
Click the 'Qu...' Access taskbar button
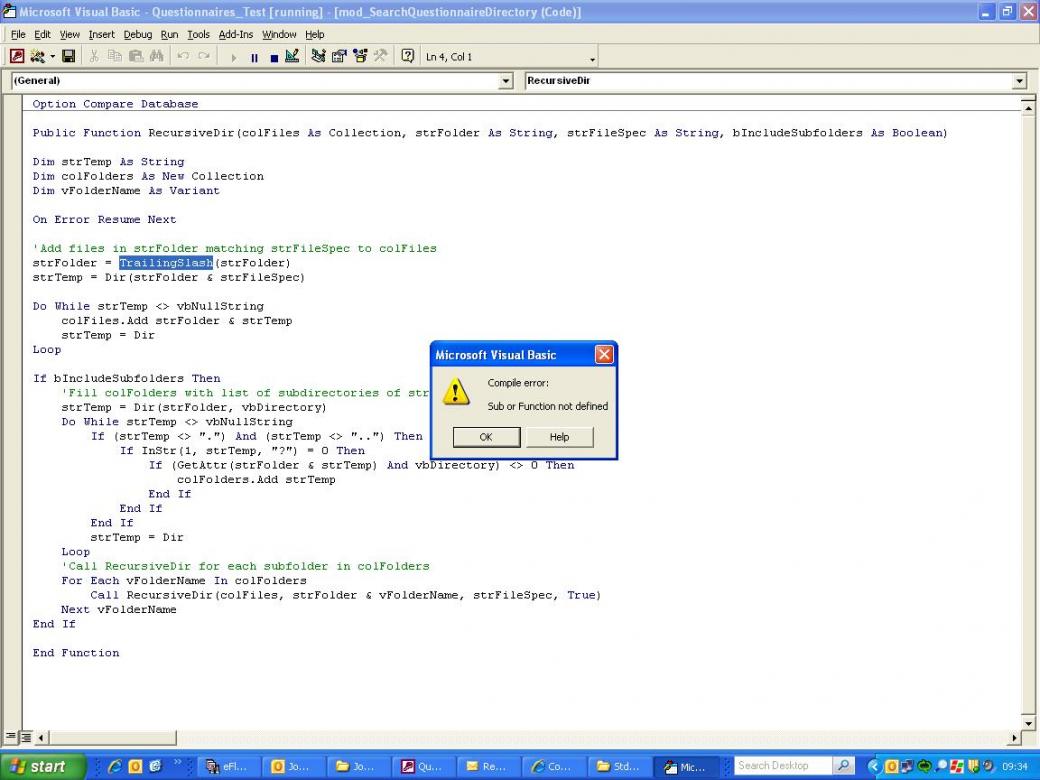[x=422, y=767]
